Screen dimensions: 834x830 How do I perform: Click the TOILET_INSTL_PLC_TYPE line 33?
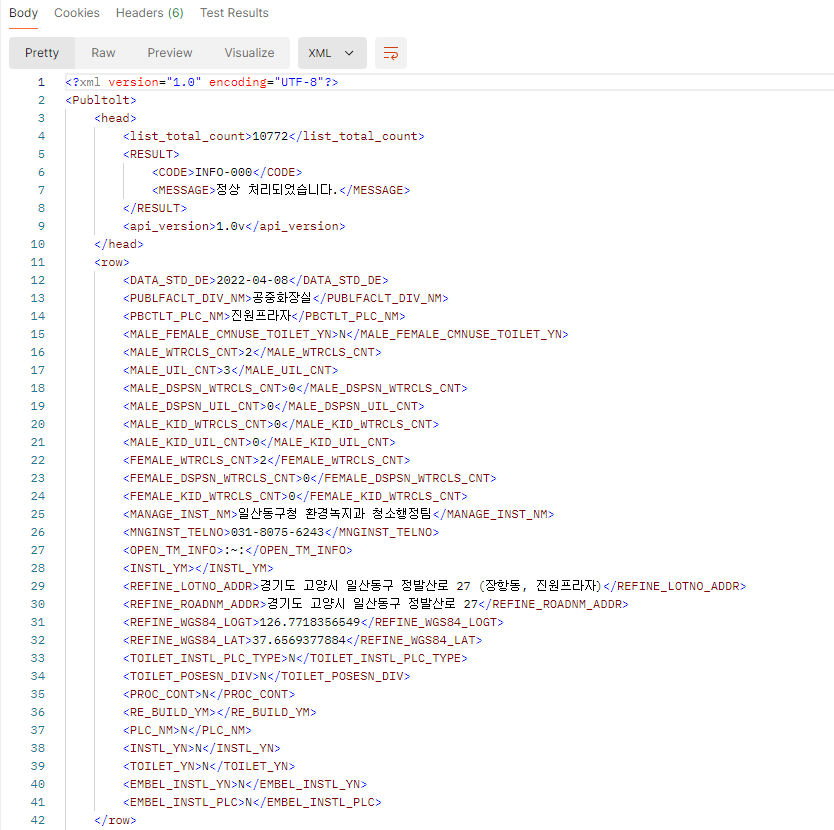coord(295,659)
